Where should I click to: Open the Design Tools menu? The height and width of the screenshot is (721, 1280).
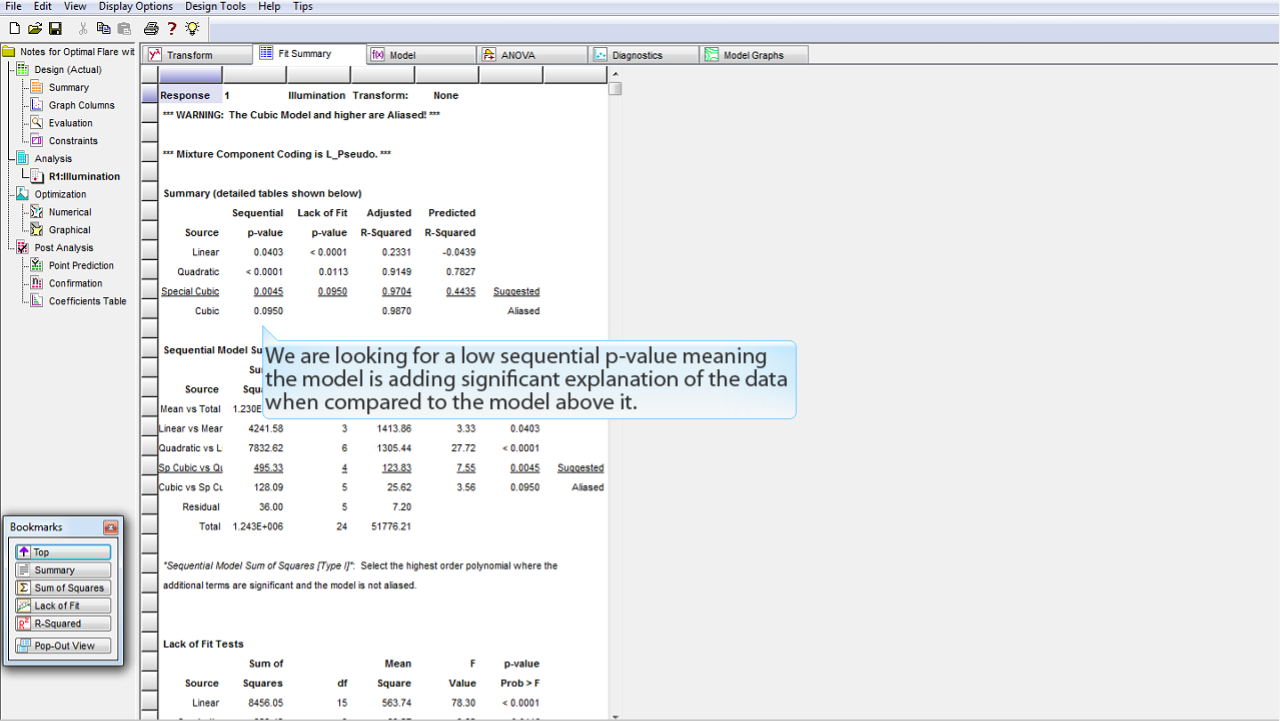pos(215,6)
